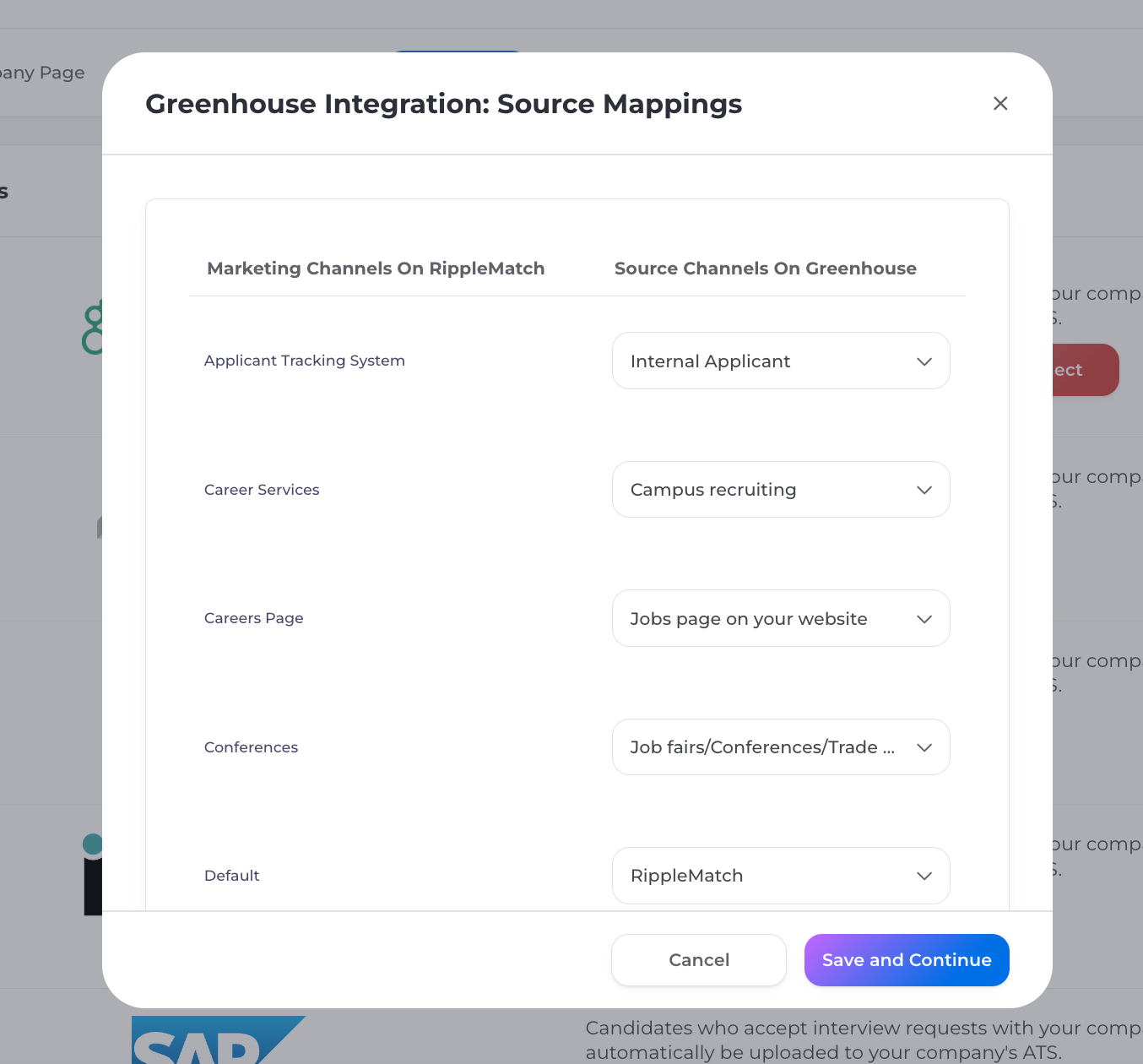
Task: Open the Jobs page on your website dropdown
Action: pos(781,618)
